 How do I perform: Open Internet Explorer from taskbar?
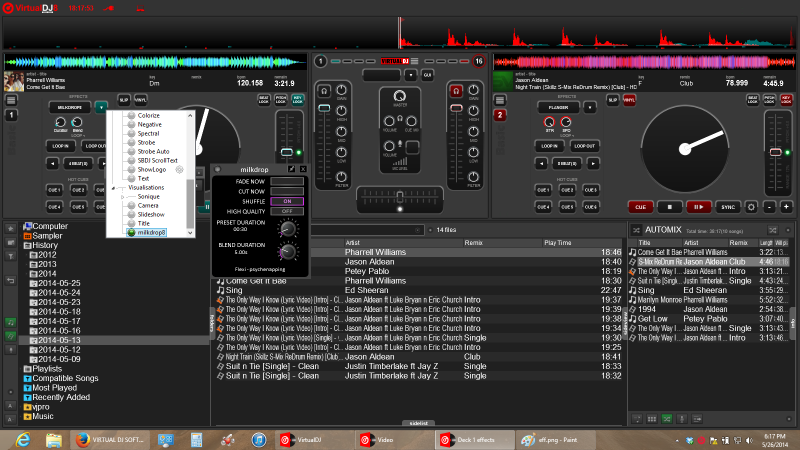point(22,440)
